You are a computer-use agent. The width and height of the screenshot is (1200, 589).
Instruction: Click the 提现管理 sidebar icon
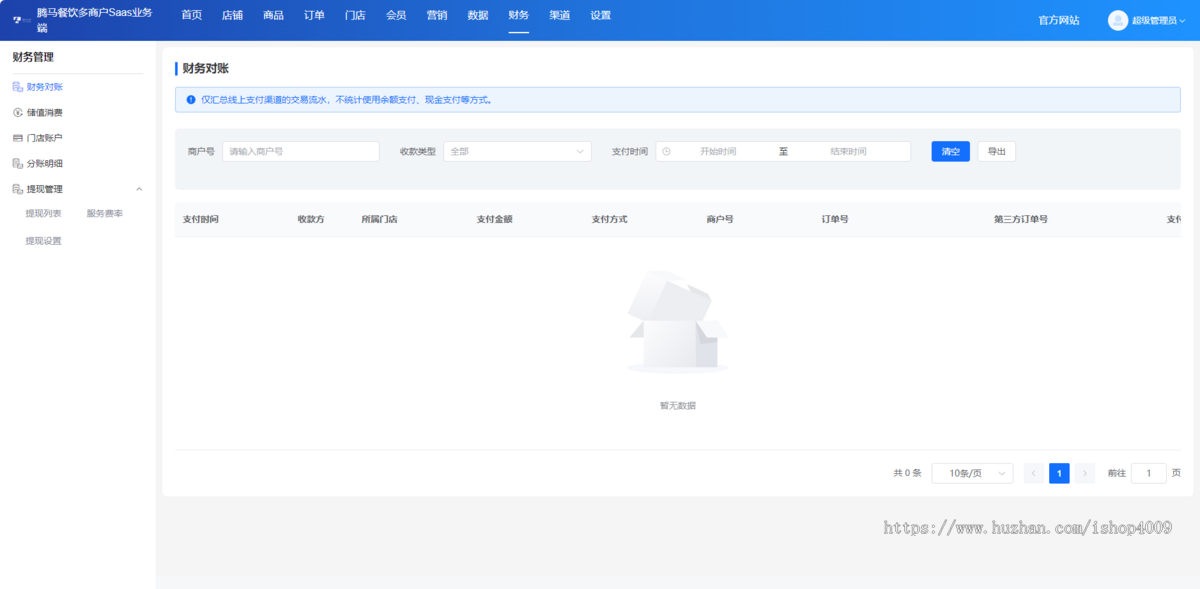(17, 189)
